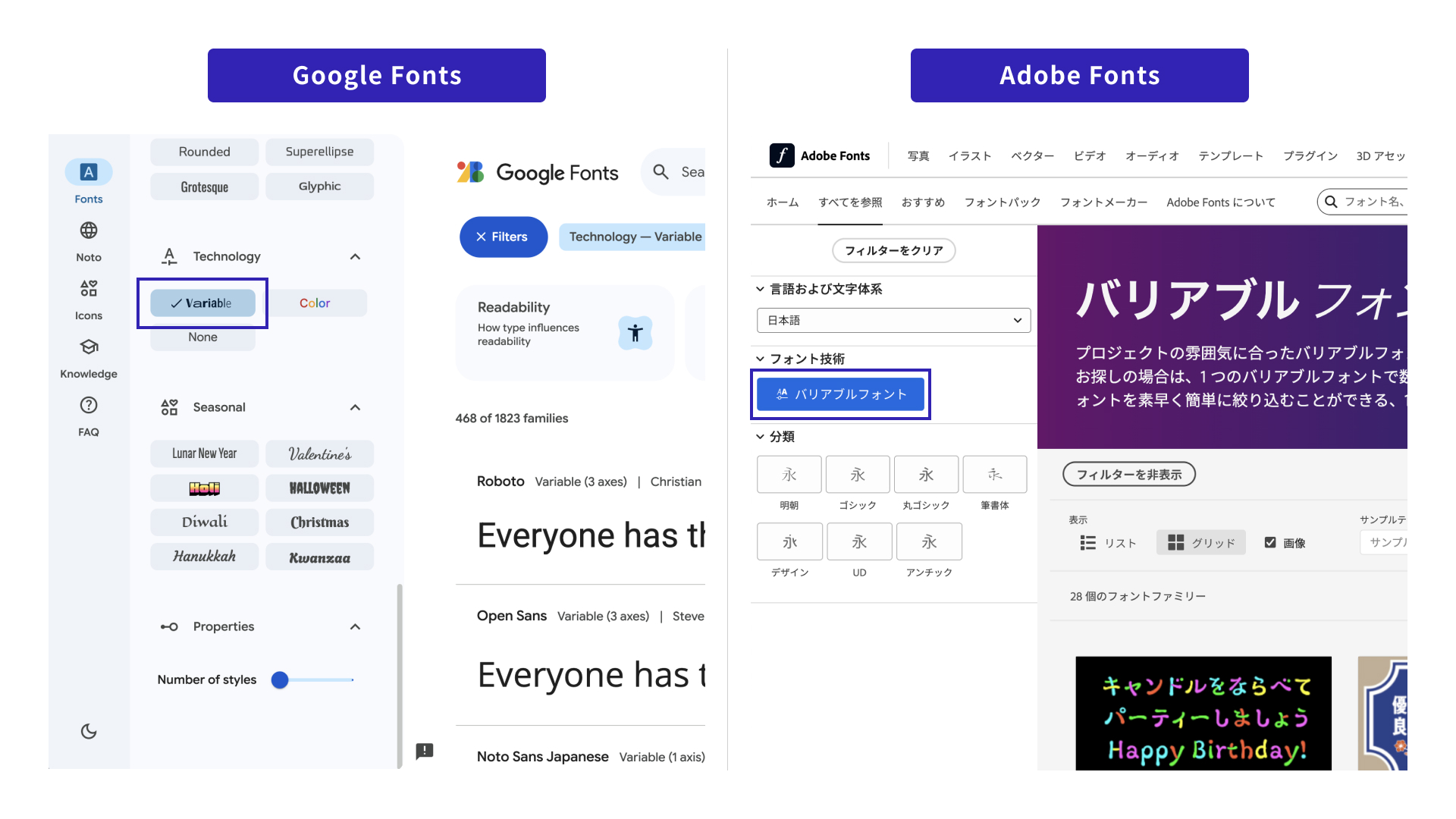Open the ホーム tab

coord(783,202)
